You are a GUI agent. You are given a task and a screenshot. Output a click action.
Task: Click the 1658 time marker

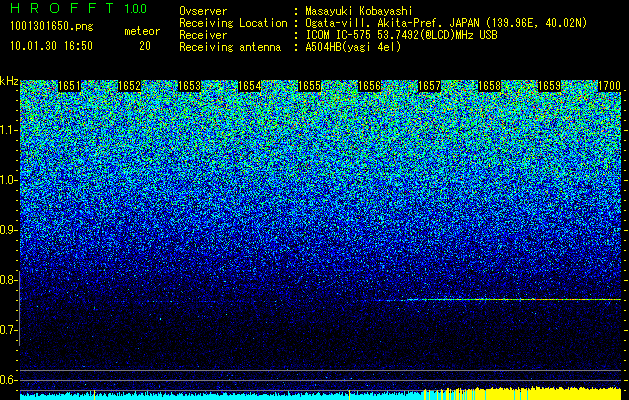(490, 86)
